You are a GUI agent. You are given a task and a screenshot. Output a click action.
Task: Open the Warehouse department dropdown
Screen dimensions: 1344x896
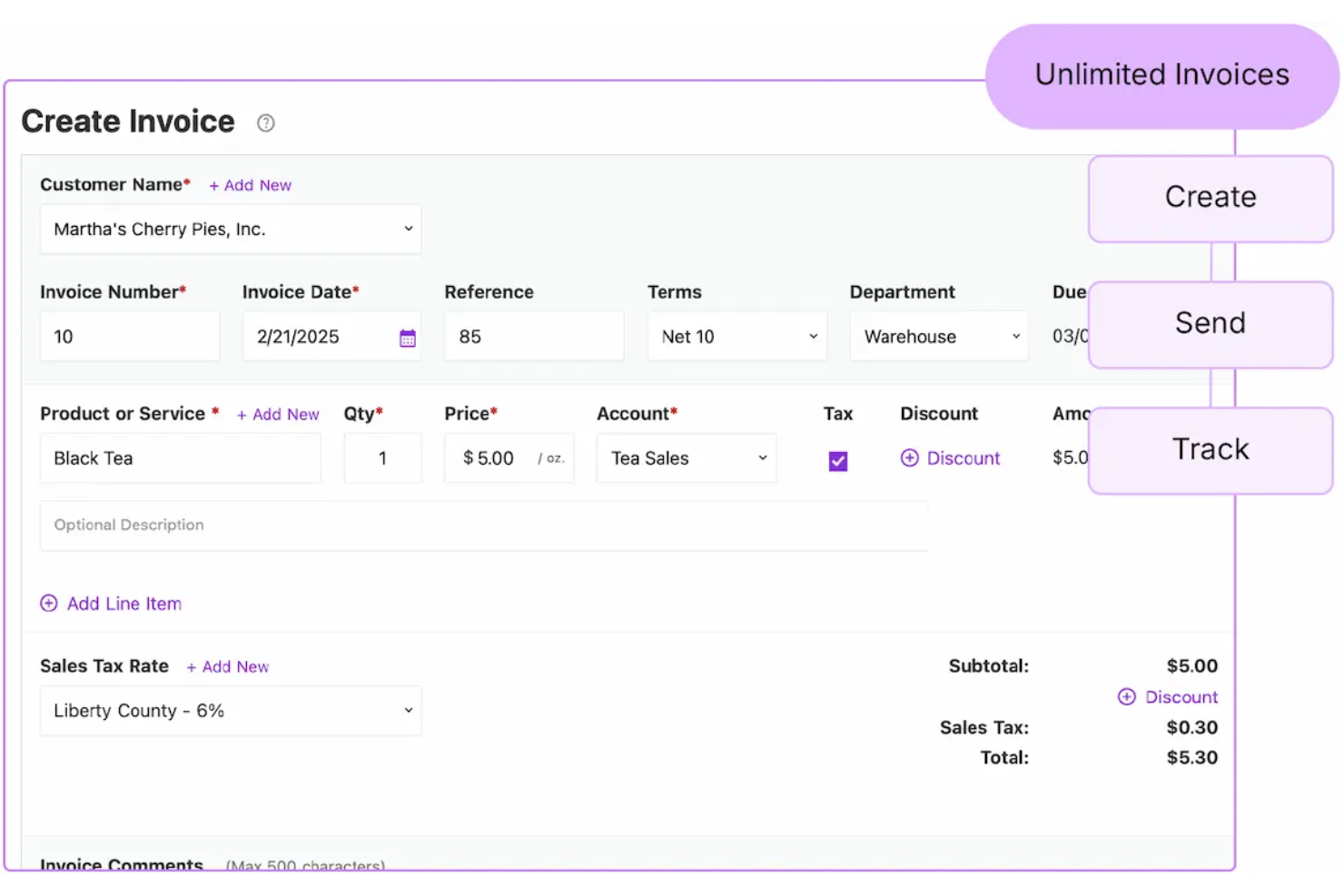coord(939,336)
